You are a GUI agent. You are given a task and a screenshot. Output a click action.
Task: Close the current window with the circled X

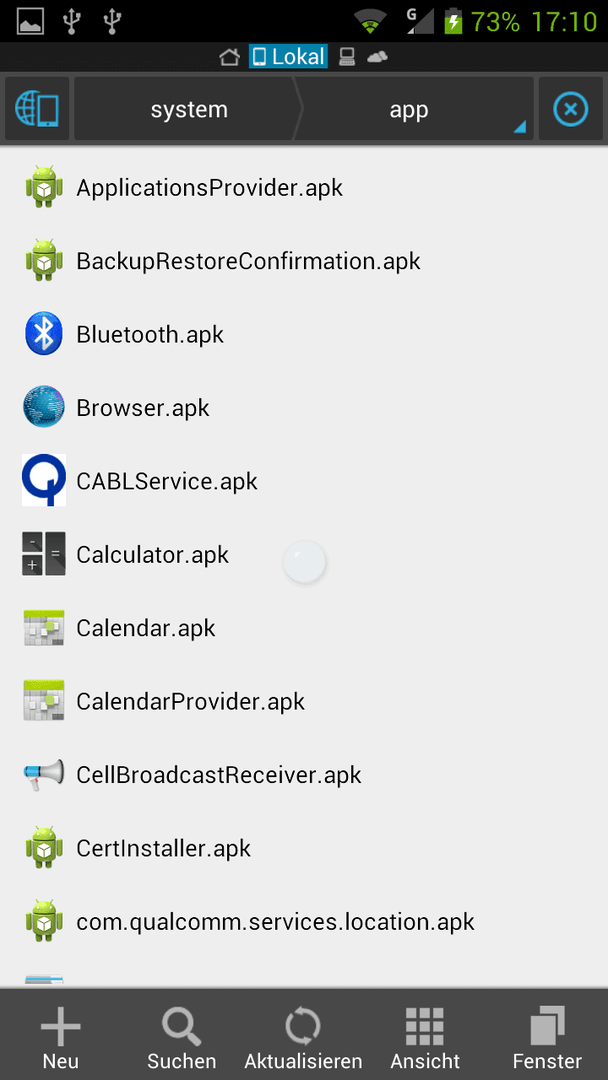pyautogui.click(x=571, y=109)
